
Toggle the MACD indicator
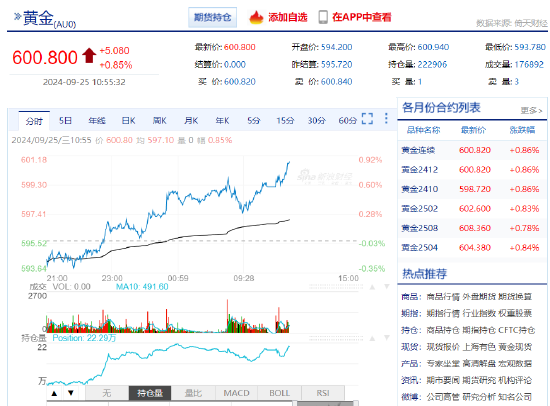236,393
